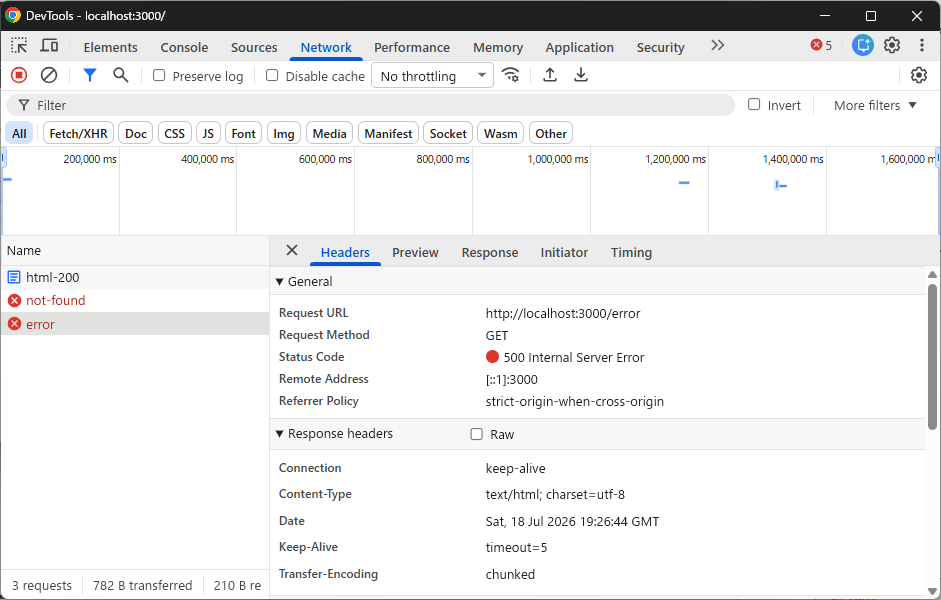Open the Performance panel
This screenshot has height=600, width=941.
(412, 47)
